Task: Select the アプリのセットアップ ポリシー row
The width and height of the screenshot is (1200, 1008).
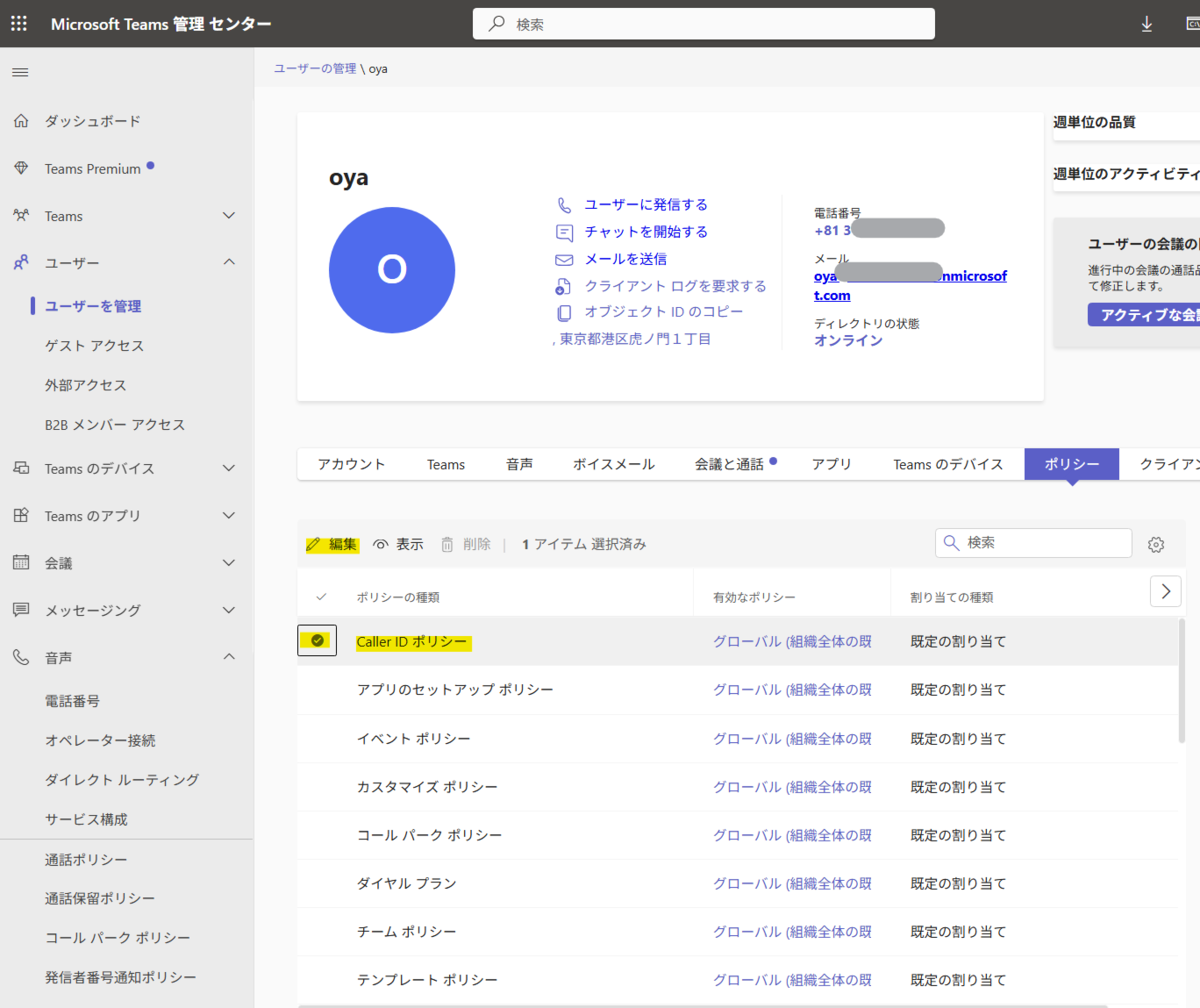Action: (x=738, y=690)
